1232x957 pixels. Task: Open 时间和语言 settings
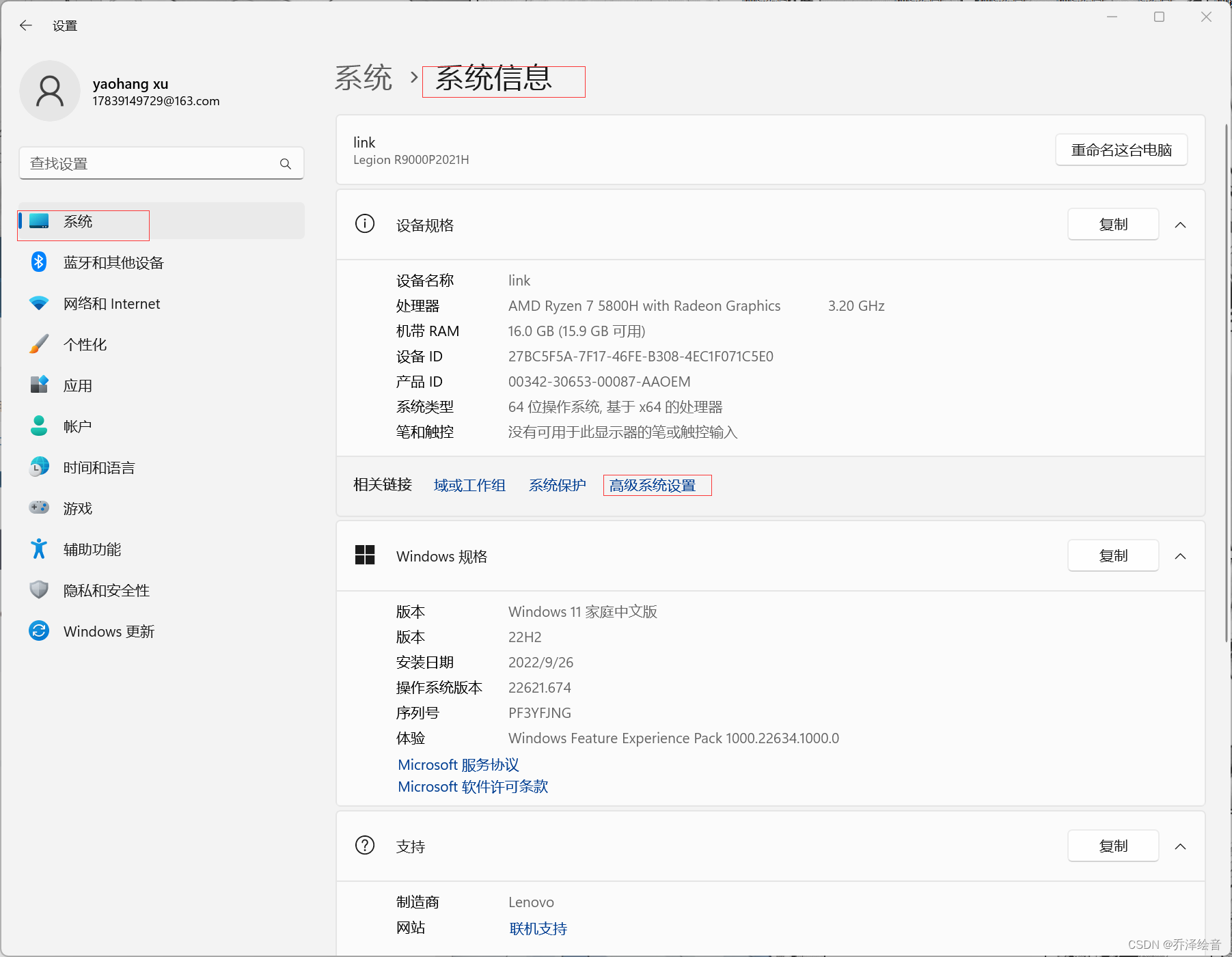pyautogui.click(x=98, y=467)
